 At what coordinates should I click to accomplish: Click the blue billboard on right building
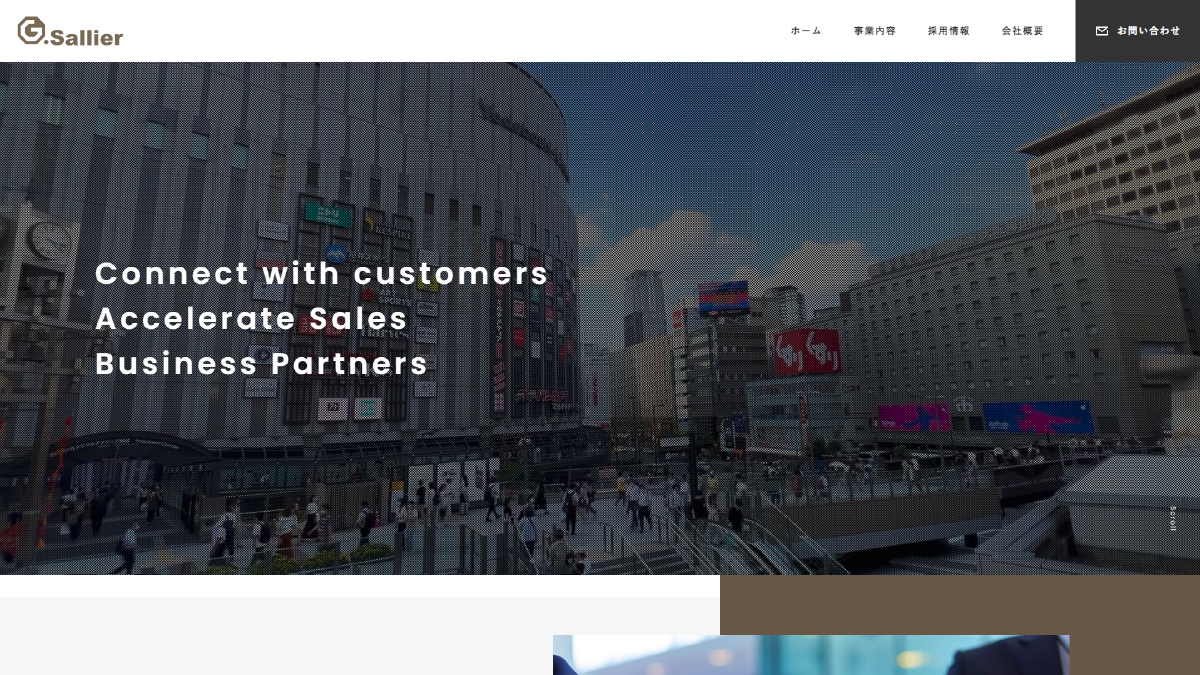pos(1038,417)
